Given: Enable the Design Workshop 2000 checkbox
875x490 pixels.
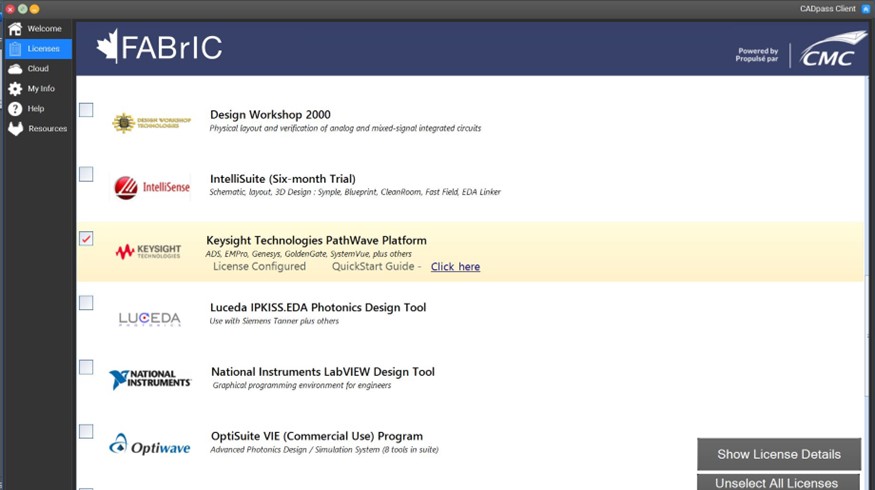Looking at the screenshot, I should [86, 110].
